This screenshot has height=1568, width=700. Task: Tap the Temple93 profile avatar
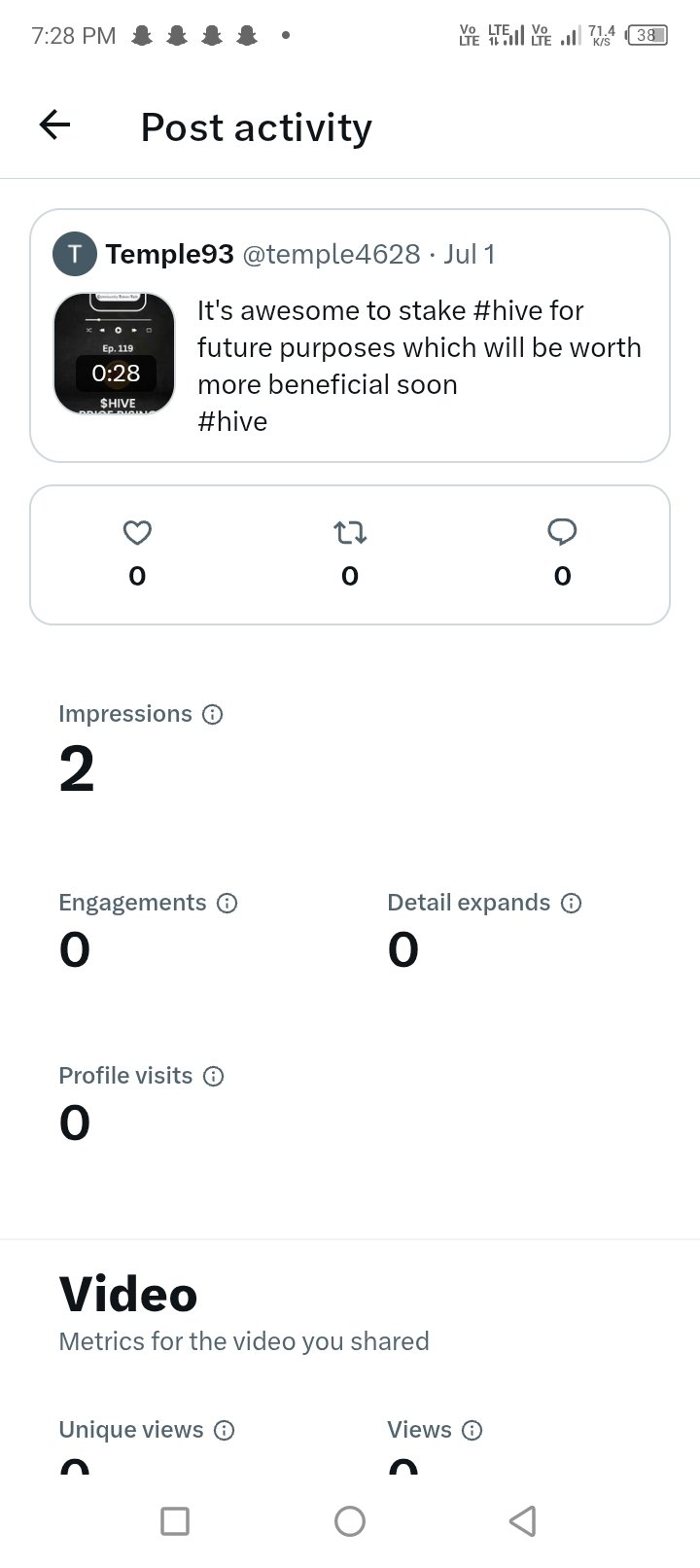coord(75,254)
